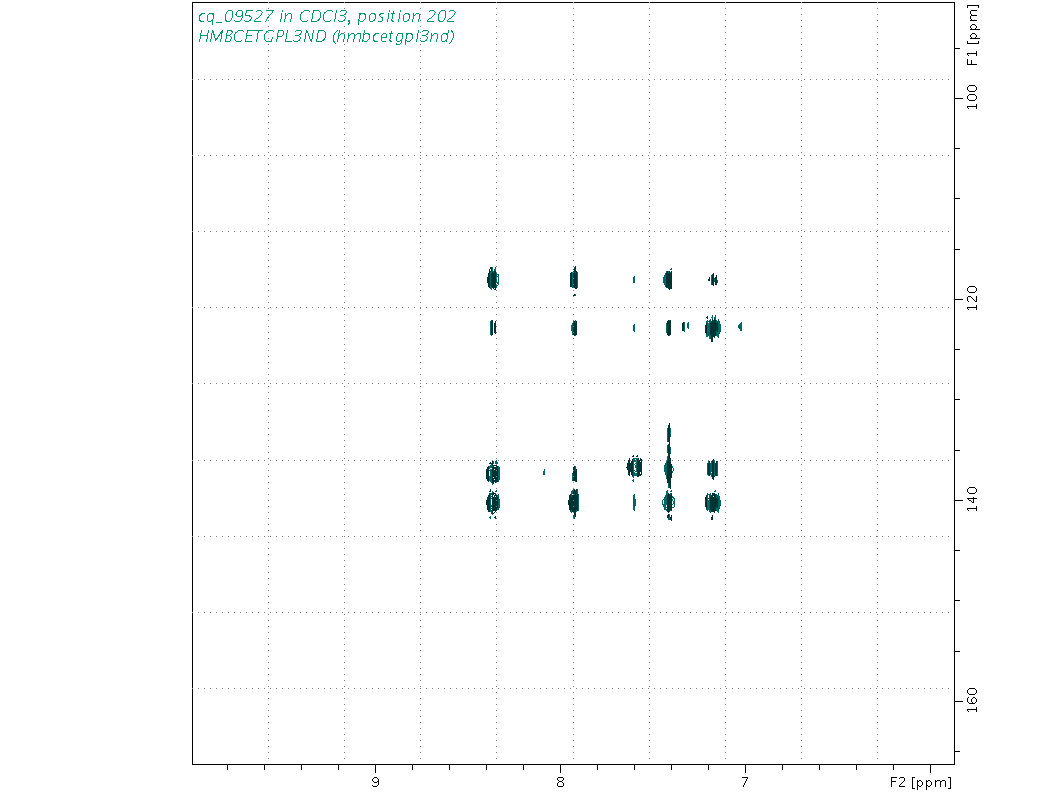Click the '7' tick label on F2 axis
Viewport: 1060px width, 793px height.
click(746, 782)
